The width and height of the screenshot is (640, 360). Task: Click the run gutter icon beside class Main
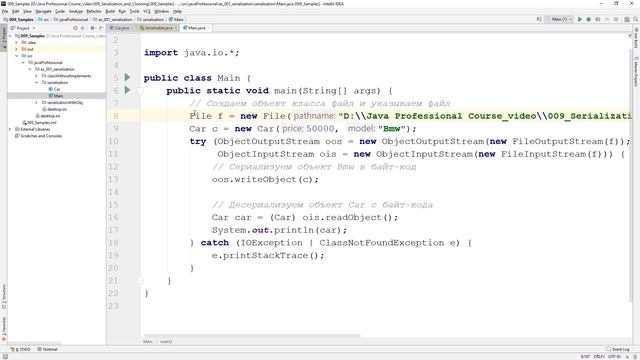click(127, 77)
